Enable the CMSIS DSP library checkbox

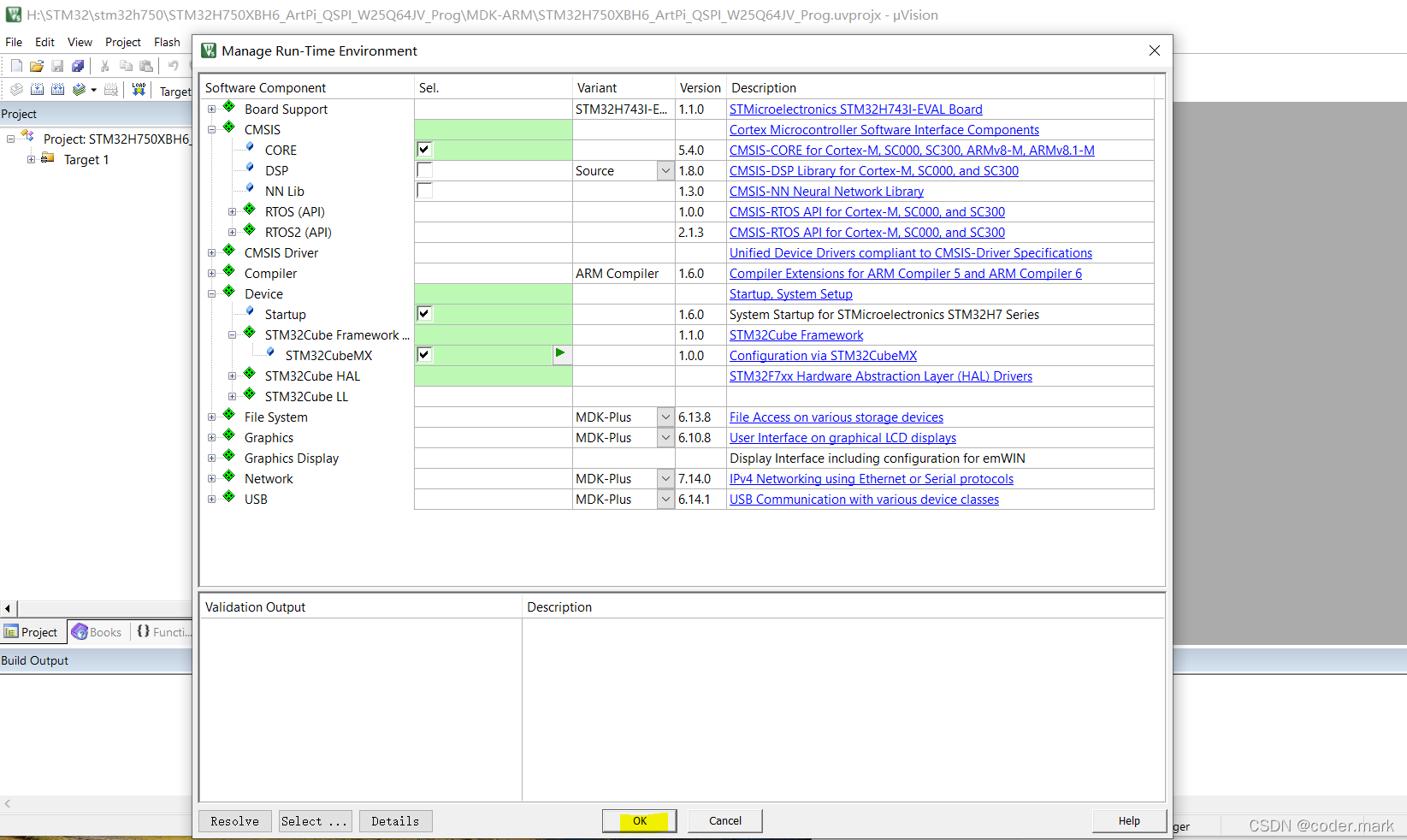point(424,169)
